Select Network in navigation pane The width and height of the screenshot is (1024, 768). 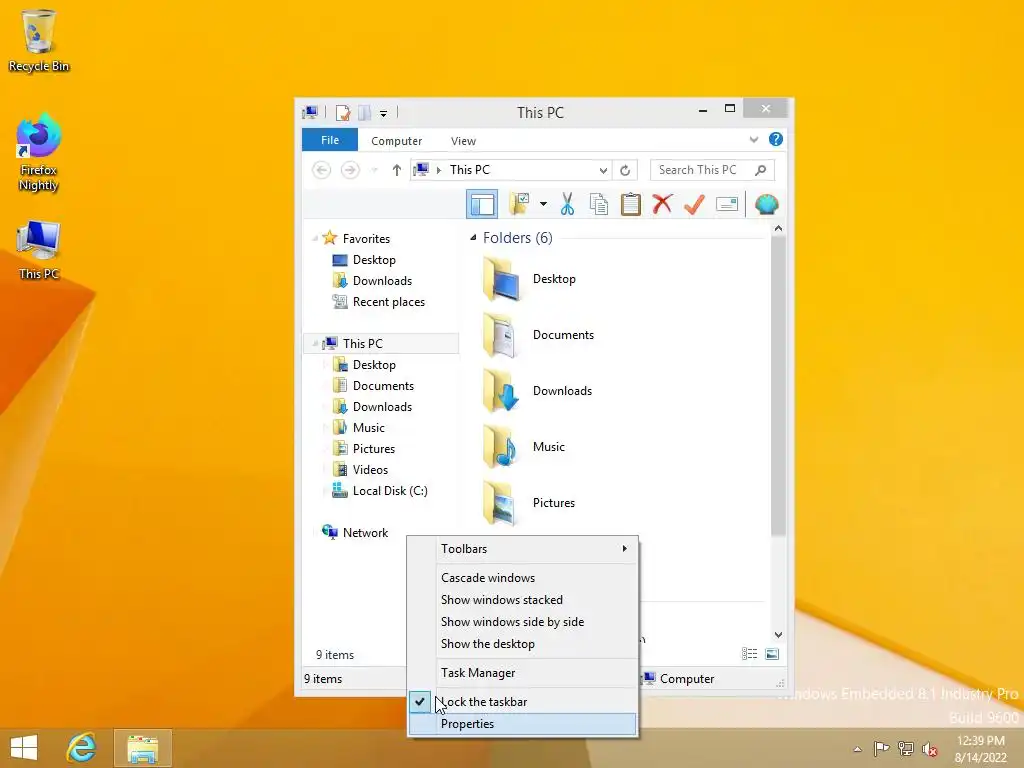click(x=365, y=533)
